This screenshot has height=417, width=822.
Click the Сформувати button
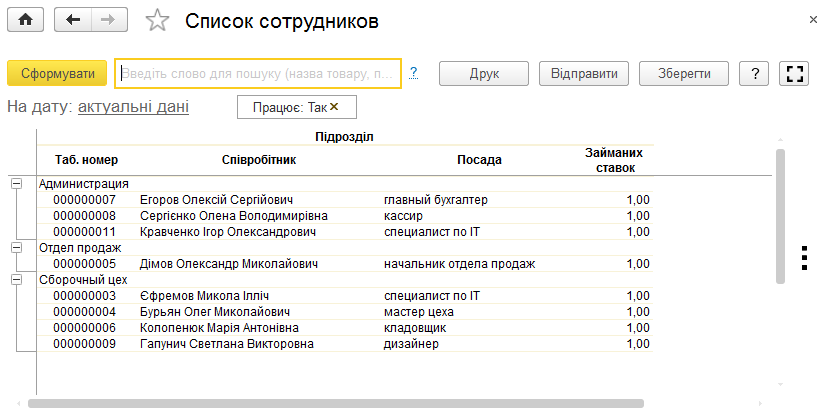click(x=57, y=73)
